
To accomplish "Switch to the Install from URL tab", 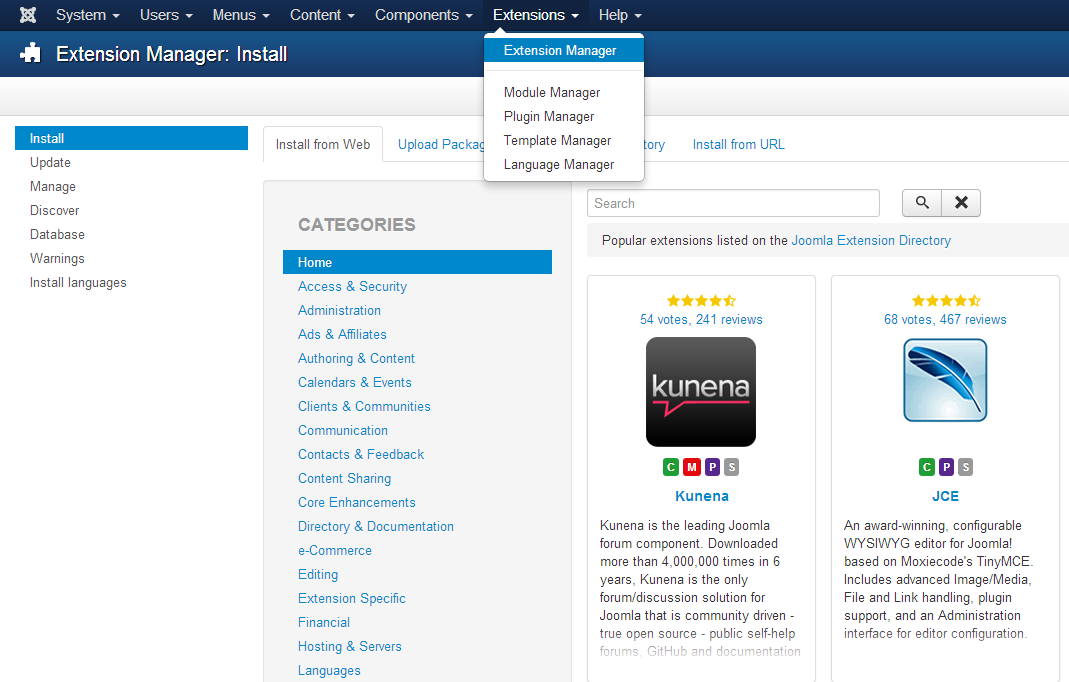I will point(738,145).
